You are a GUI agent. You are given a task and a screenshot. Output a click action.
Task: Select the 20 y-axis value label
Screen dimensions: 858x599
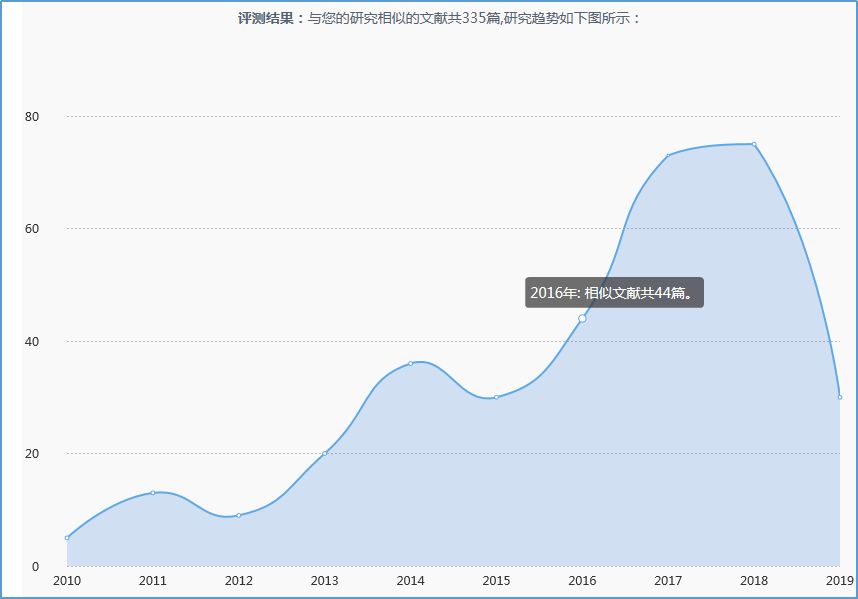tap(32, 454)
